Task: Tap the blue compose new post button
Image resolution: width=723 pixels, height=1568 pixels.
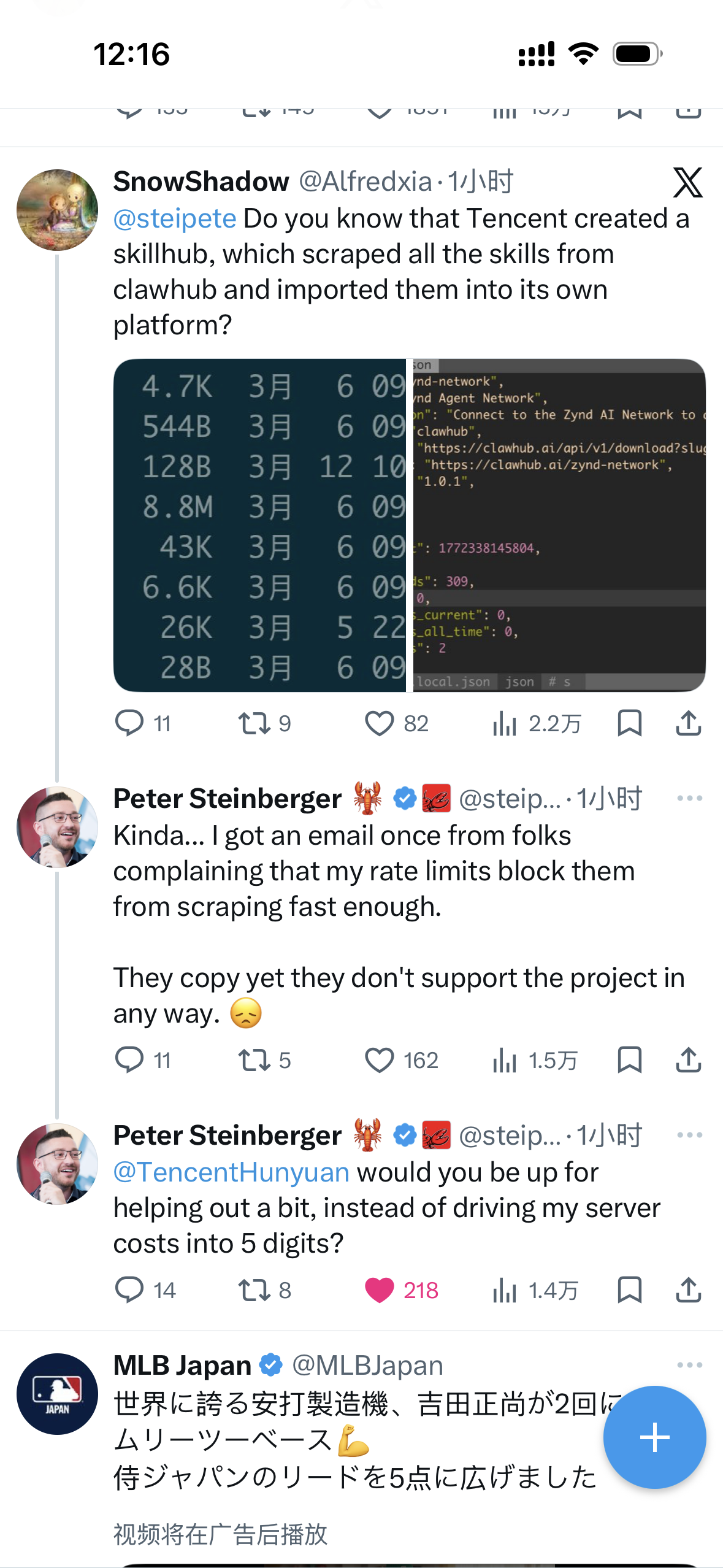Action: click(x=654, y=1437)
